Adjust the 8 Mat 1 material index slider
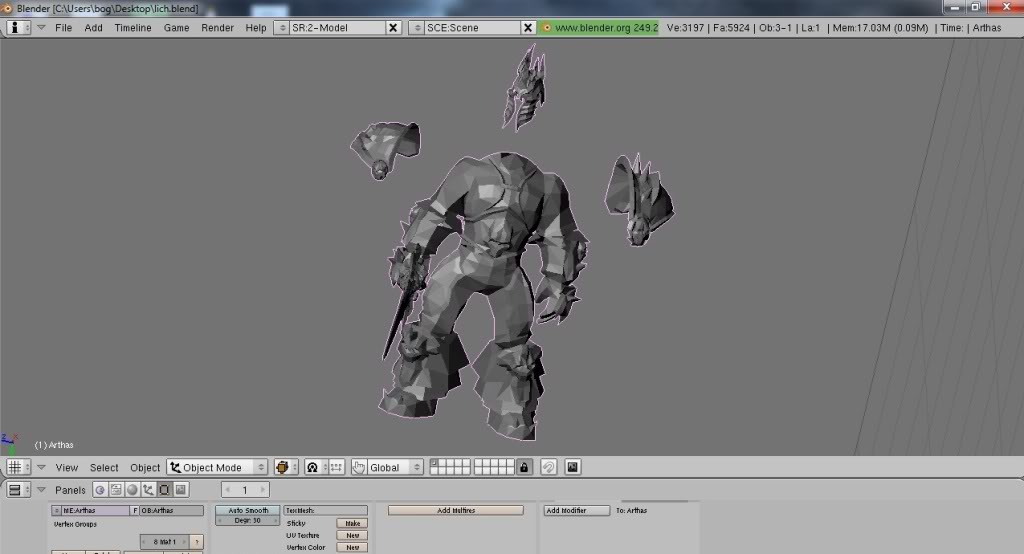 (x=165, y=542)
